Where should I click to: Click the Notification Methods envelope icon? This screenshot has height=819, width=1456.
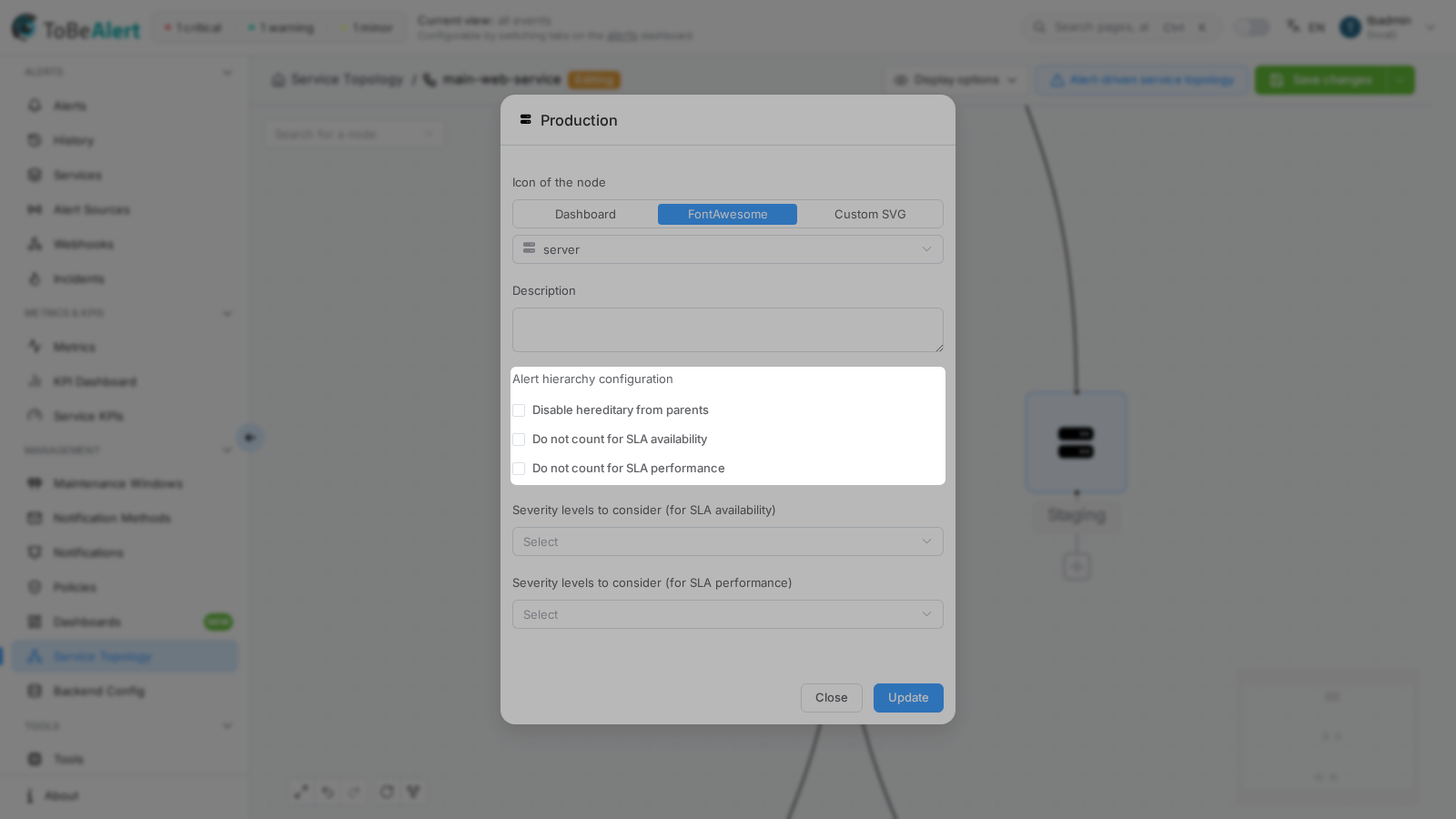point(35,518)
